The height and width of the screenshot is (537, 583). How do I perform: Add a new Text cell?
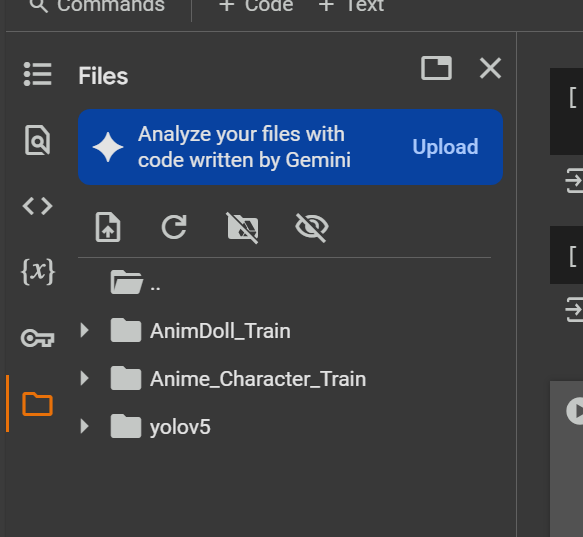[351, 6]
